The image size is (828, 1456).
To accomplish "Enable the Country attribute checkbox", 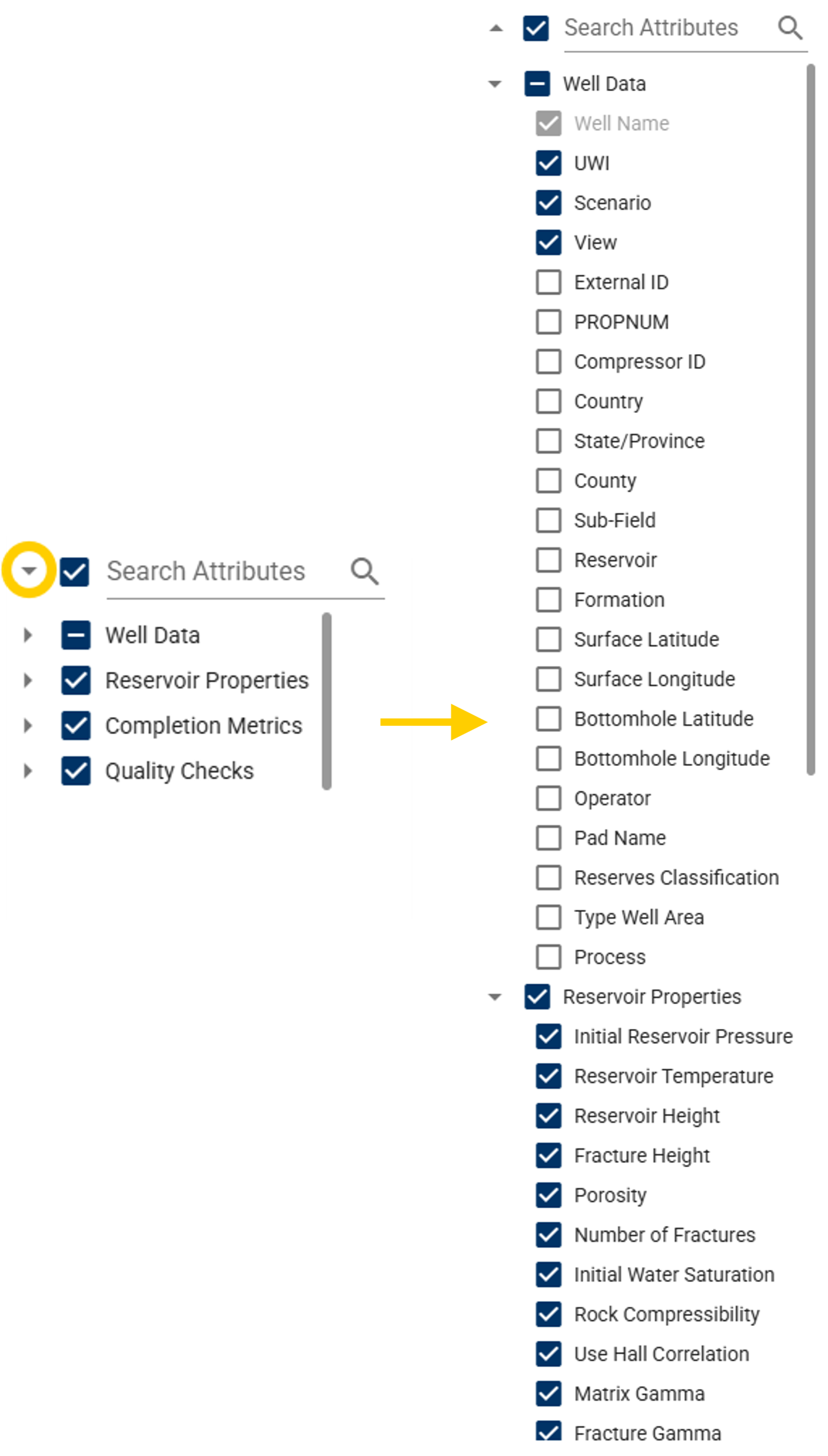I will 548,401.
